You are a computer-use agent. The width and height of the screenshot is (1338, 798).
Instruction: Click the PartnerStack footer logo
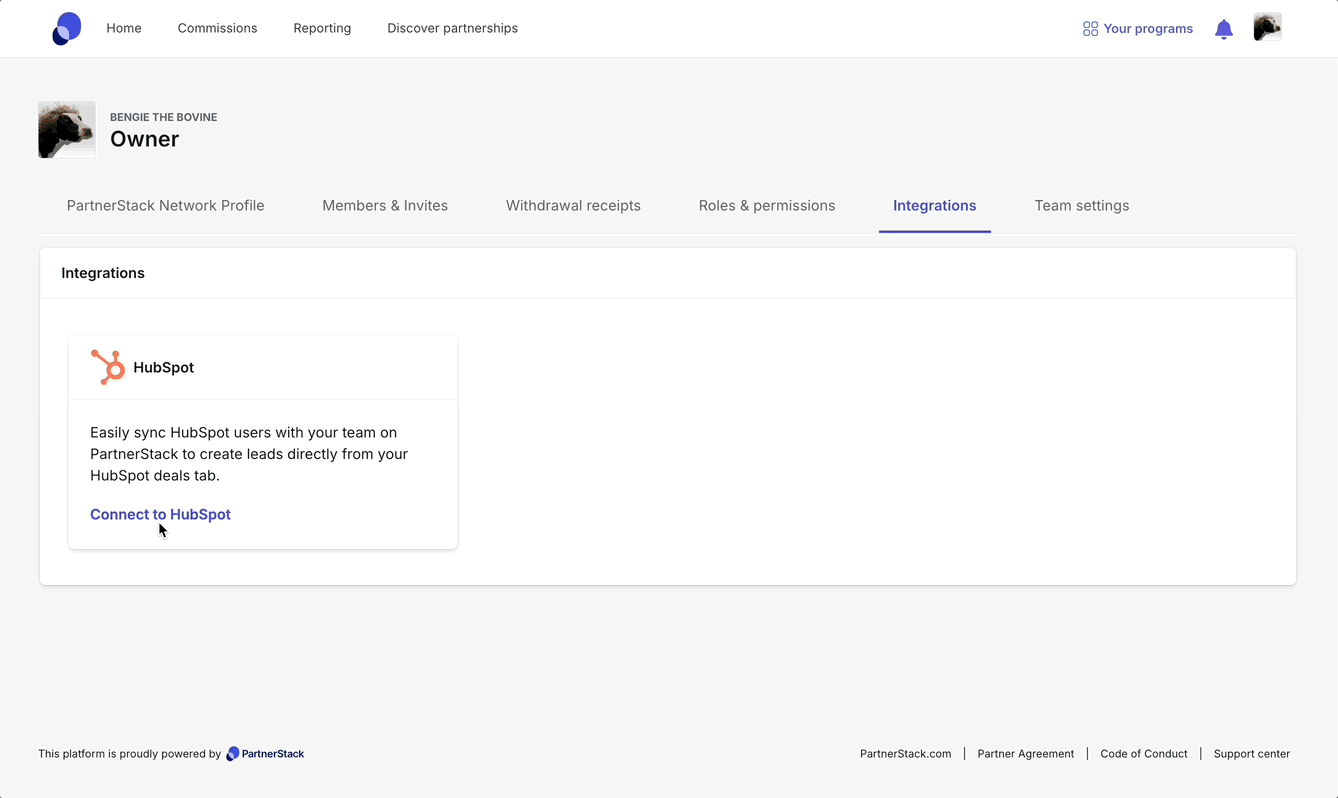click(x=265, y=754)
